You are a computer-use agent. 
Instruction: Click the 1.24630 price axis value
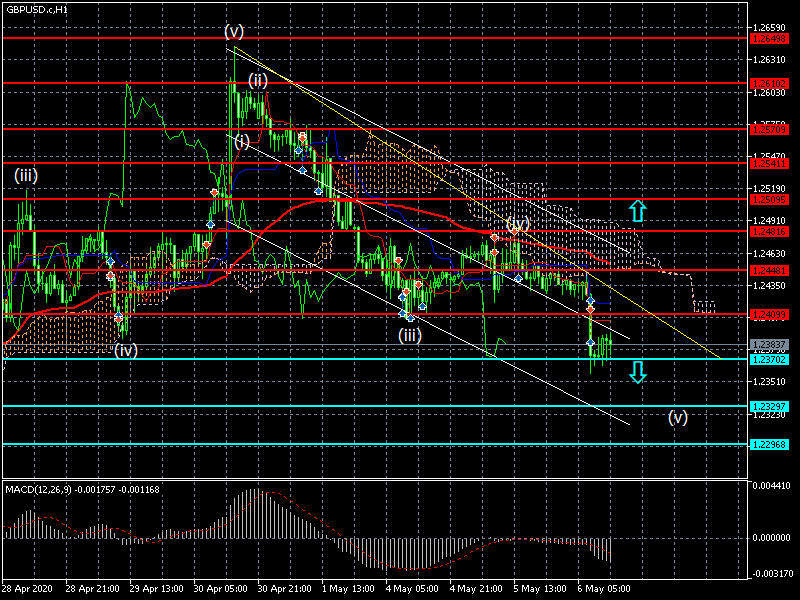coord(769,253)
